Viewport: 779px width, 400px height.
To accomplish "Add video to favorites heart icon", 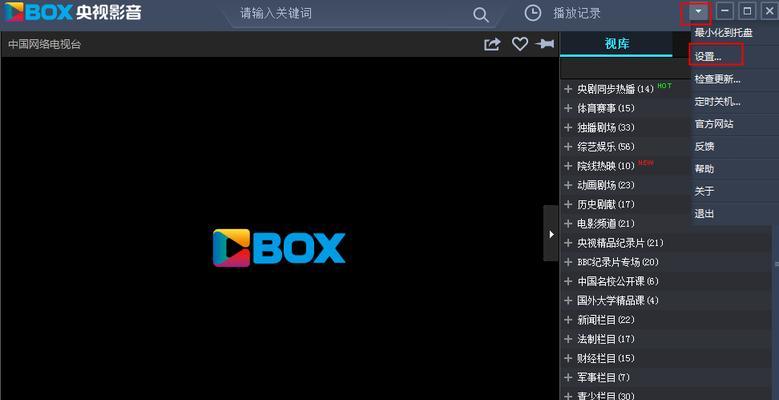I will [x=520, y=44].
